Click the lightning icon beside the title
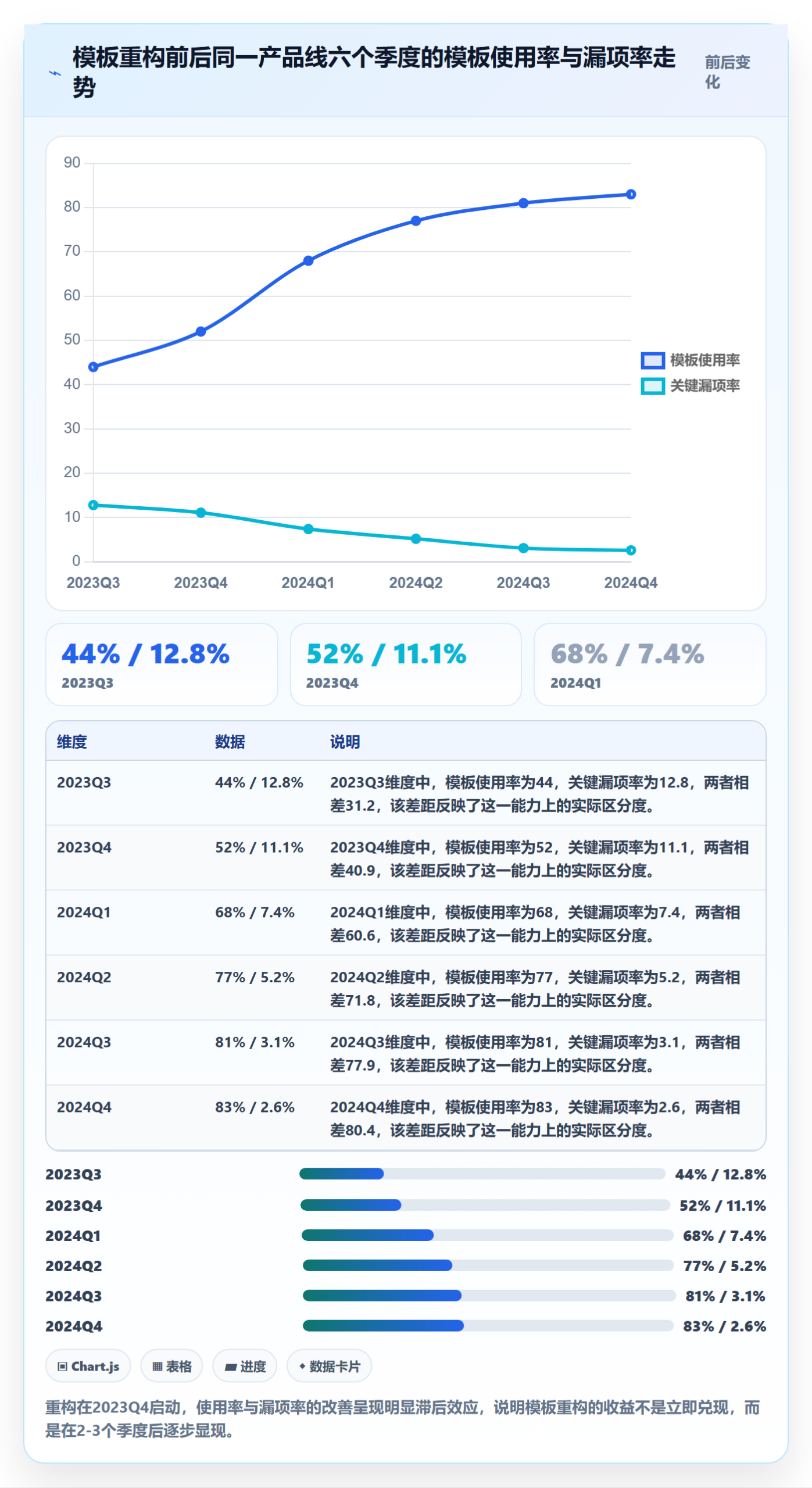This screenshot has width=812, height=1488. coord(55,73)
